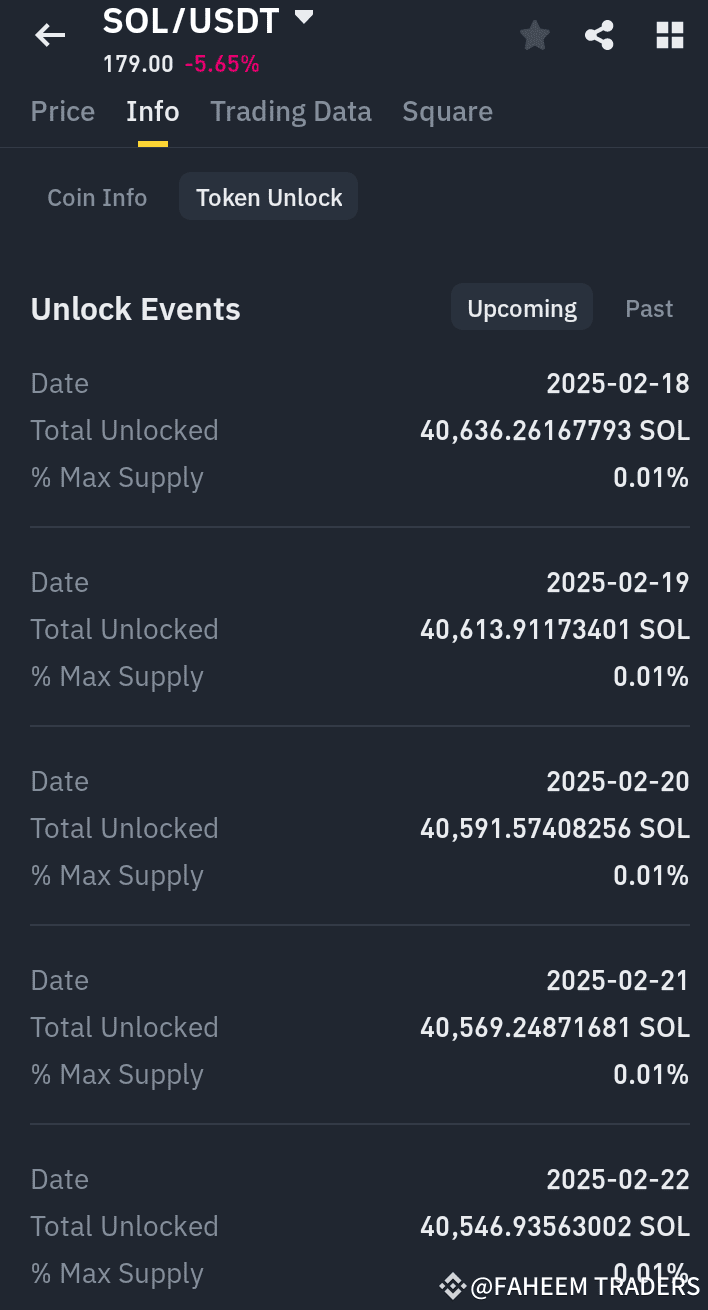Show Past unlock events

click(649, 308)
